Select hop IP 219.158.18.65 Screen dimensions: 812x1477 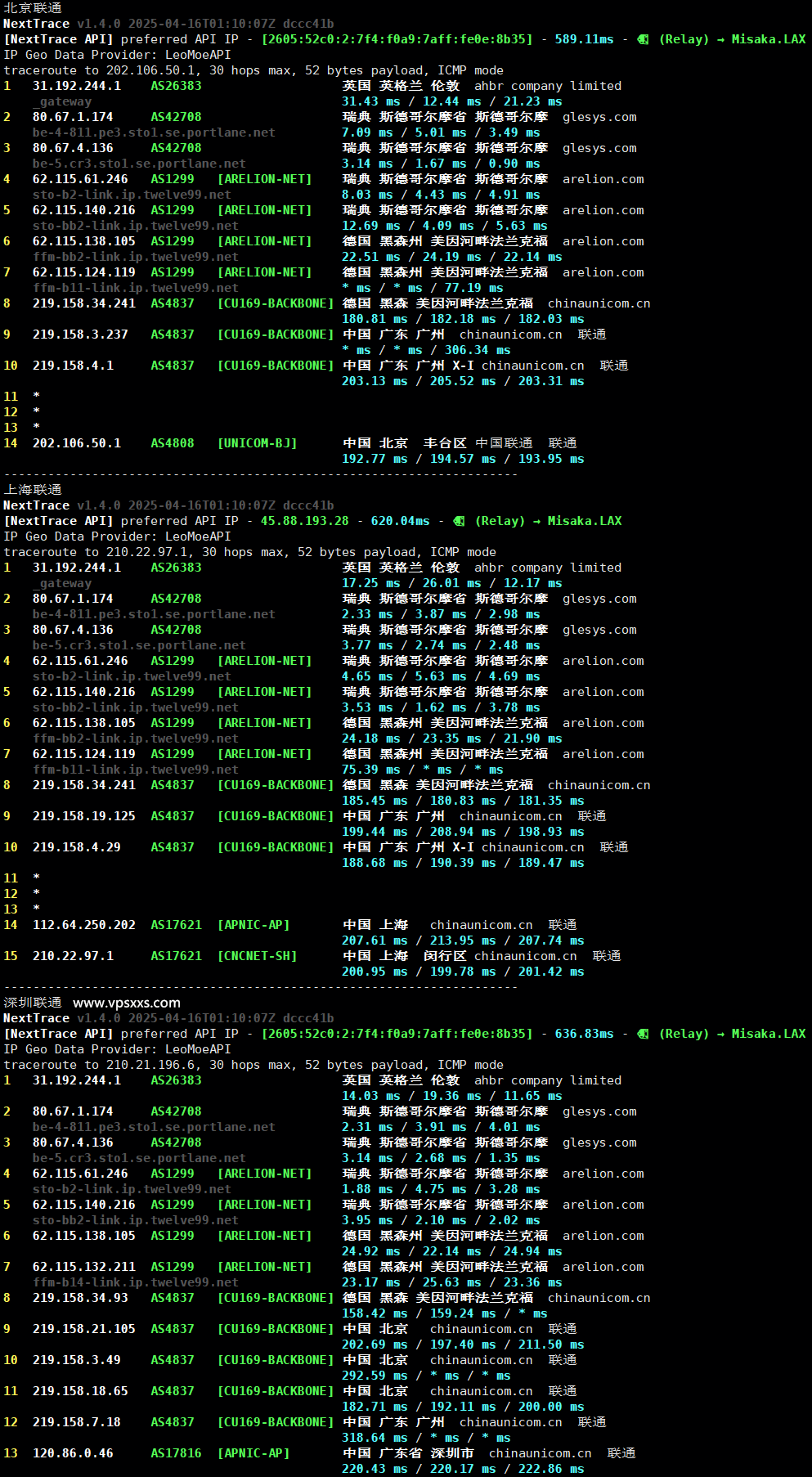click(80, 1391)
